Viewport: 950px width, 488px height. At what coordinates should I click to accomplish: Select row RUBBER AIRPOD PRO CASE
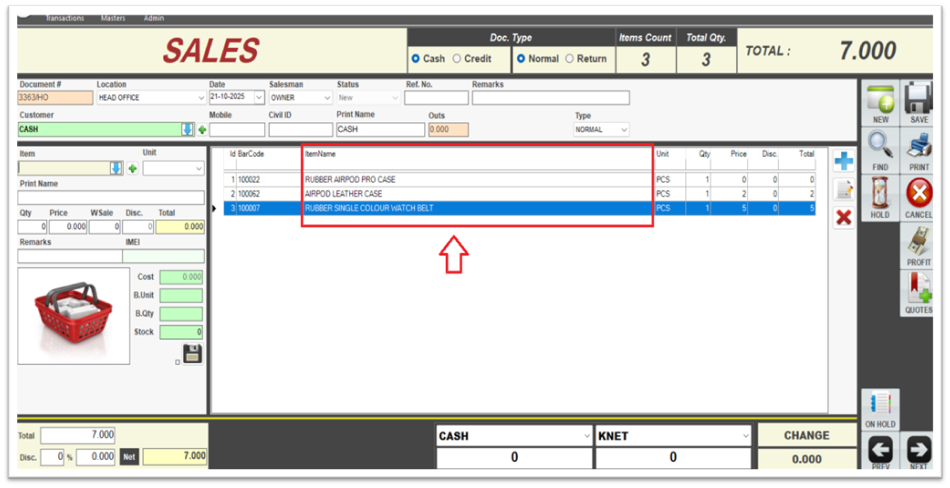pyautogui.click(x=519, y=179)
